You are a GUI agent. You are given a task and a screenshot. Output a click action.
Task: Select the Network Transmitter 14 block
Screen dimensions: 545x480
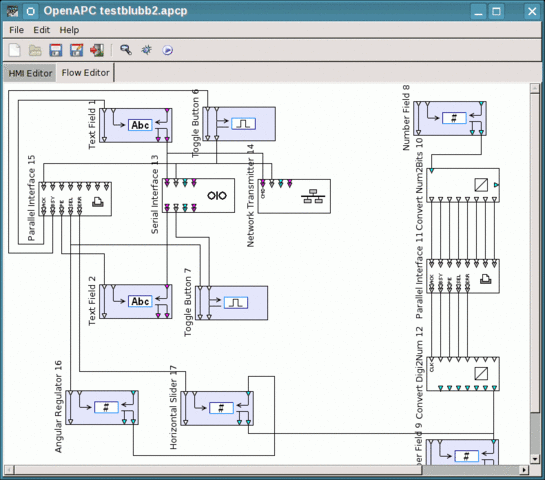[x=294, y=196]
